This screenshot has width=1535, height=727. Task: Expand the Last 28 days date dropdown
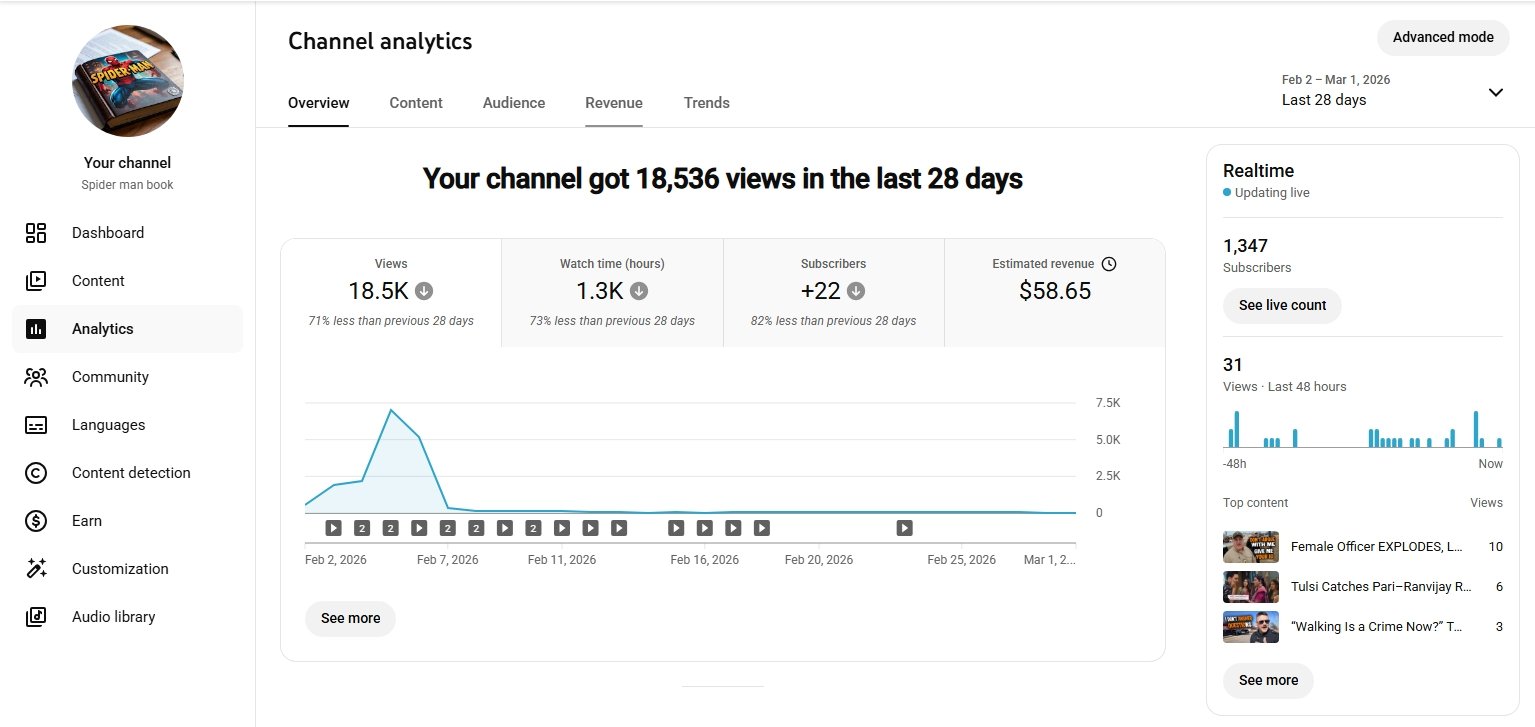[x=1495, y=92]
